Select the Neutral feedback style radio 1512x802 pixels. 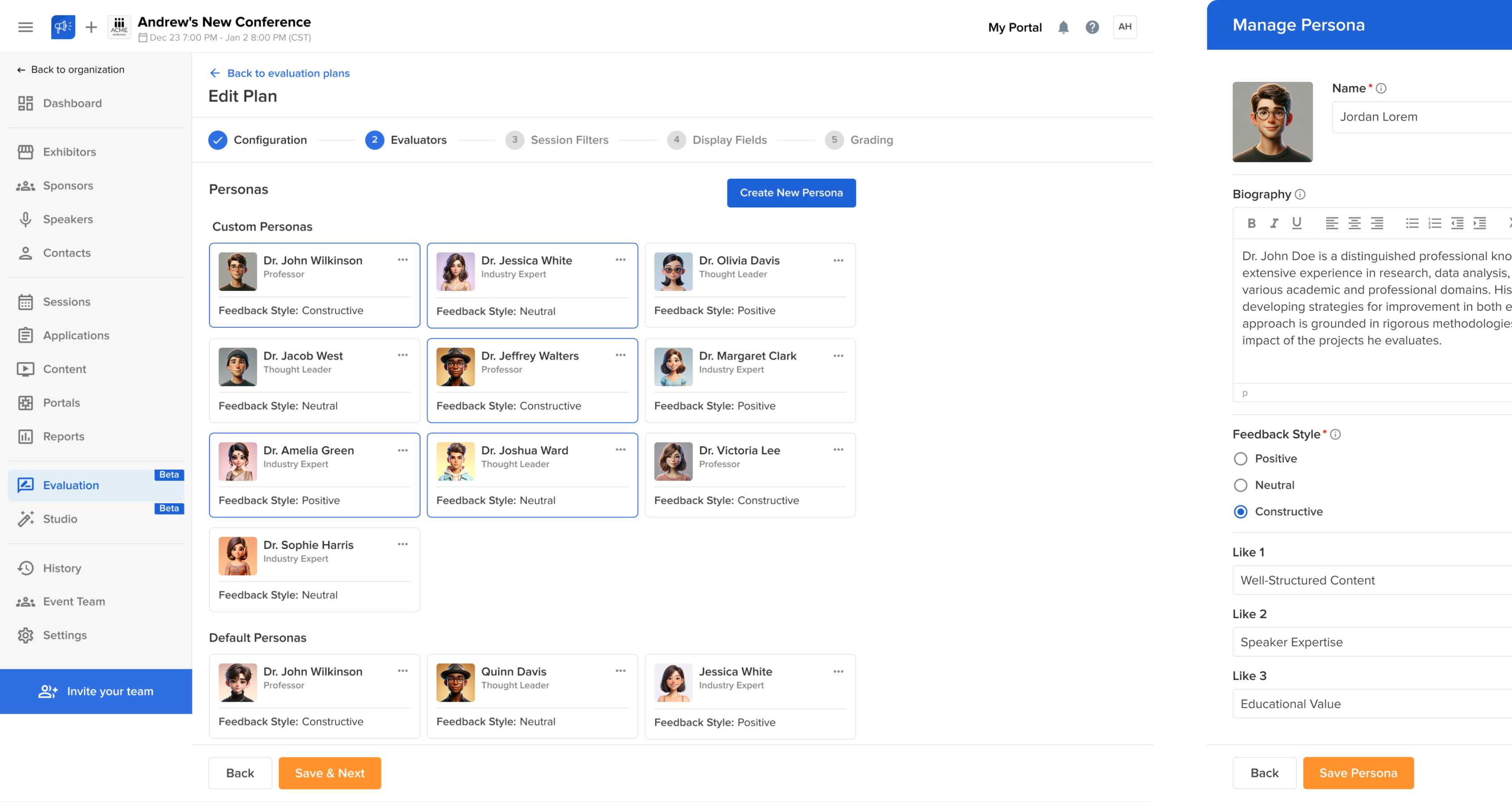click(1240, 485)
